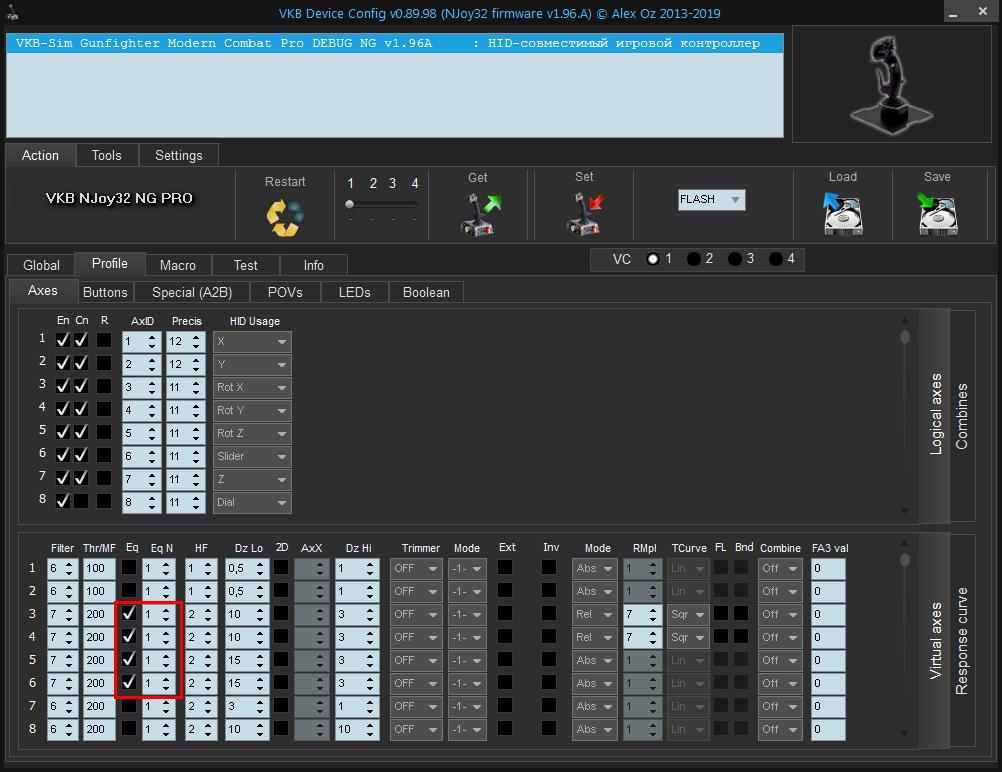Click the Set joystick icon with red arrow
The width and height of the screenshot is (1002, 772).
click(x=585, y=214)
